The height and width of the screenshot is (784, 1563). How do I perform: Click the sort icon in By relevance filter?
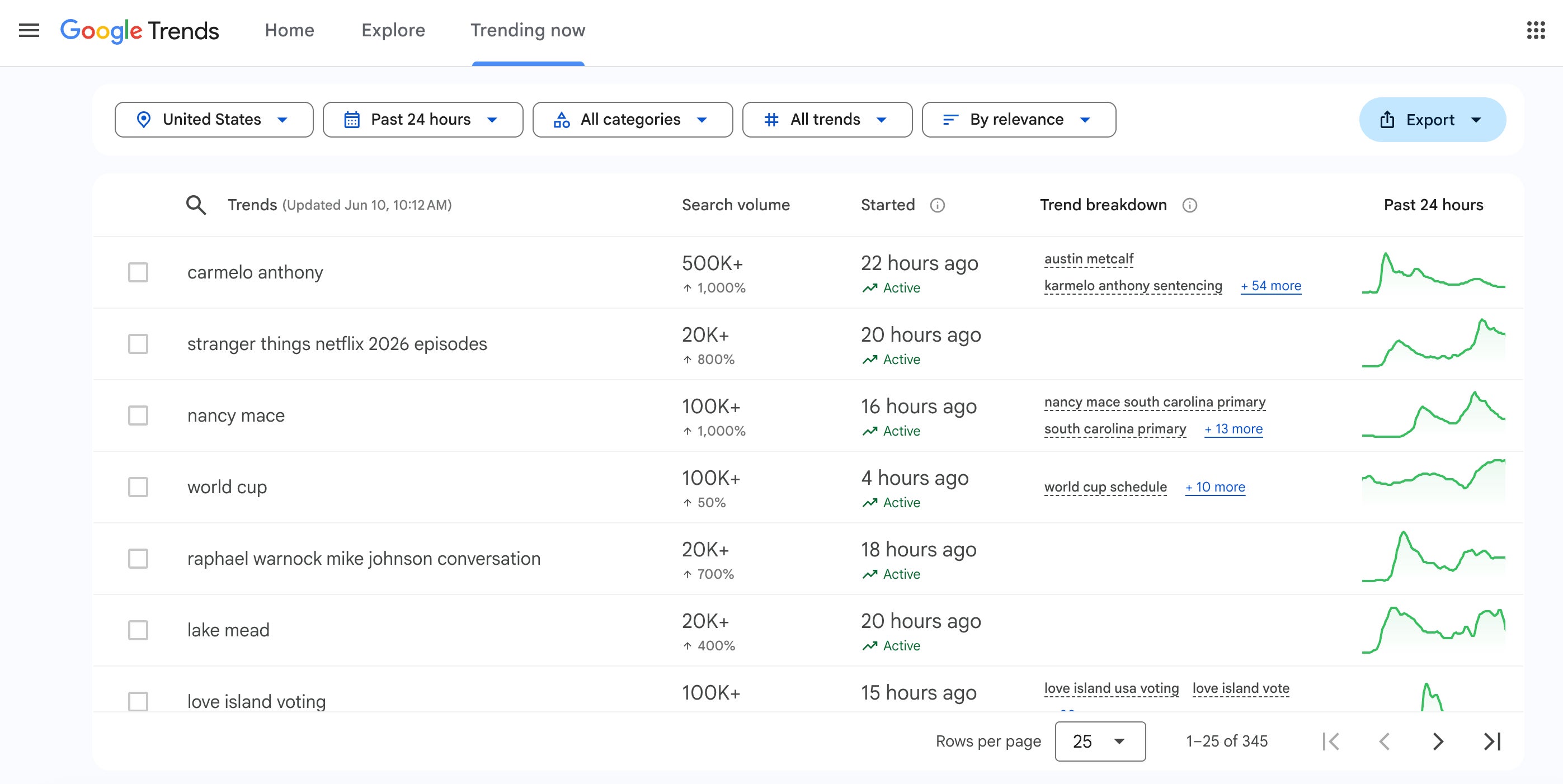951,120
